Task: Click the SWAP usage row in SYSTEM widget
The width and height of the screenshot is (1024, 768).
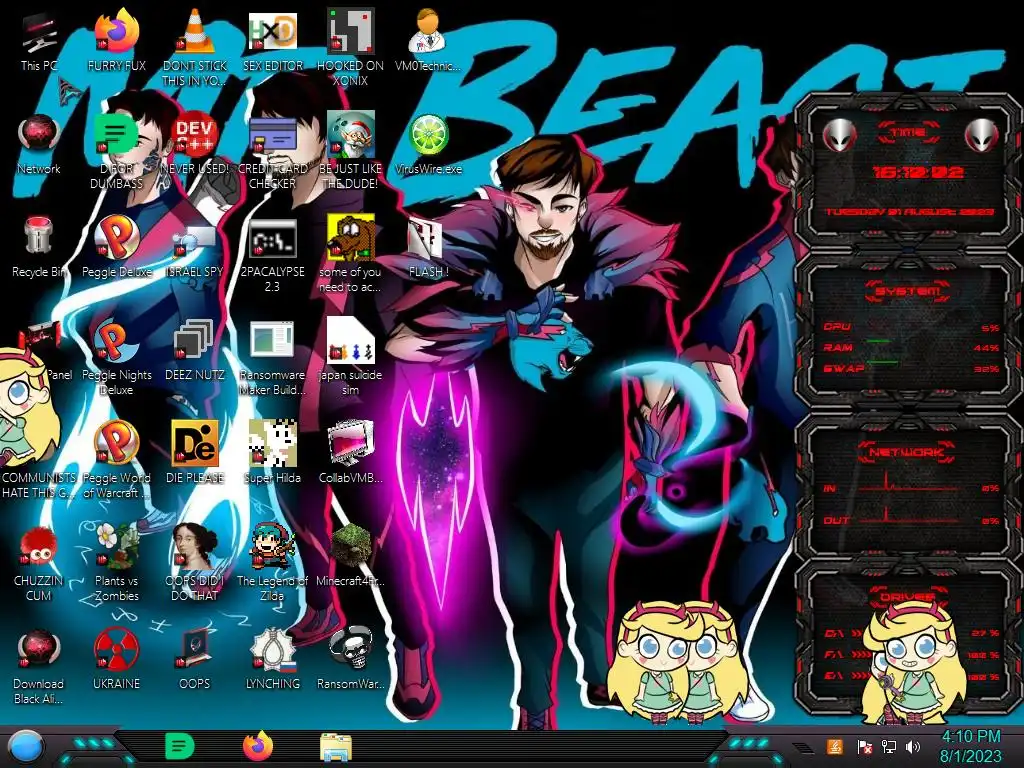Action: [911, 368]
